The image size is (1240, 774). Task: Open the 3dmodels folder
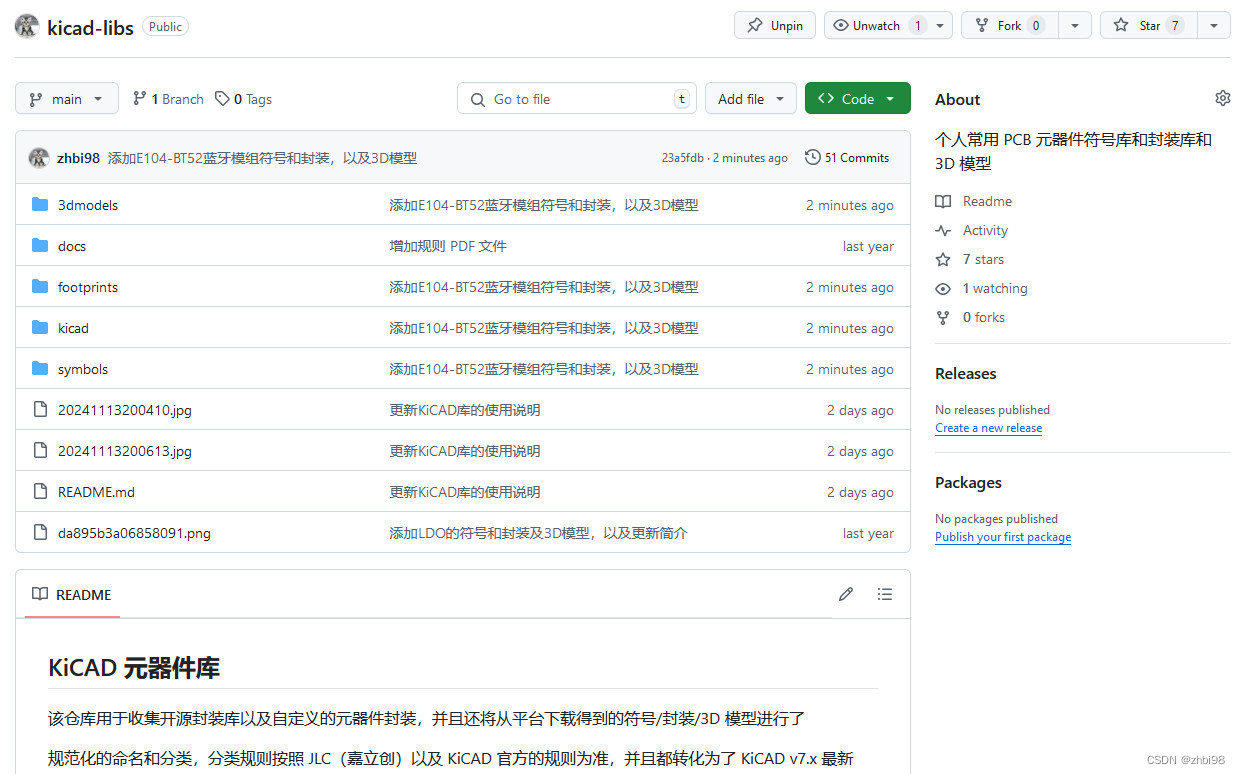(x=88, y=205)
